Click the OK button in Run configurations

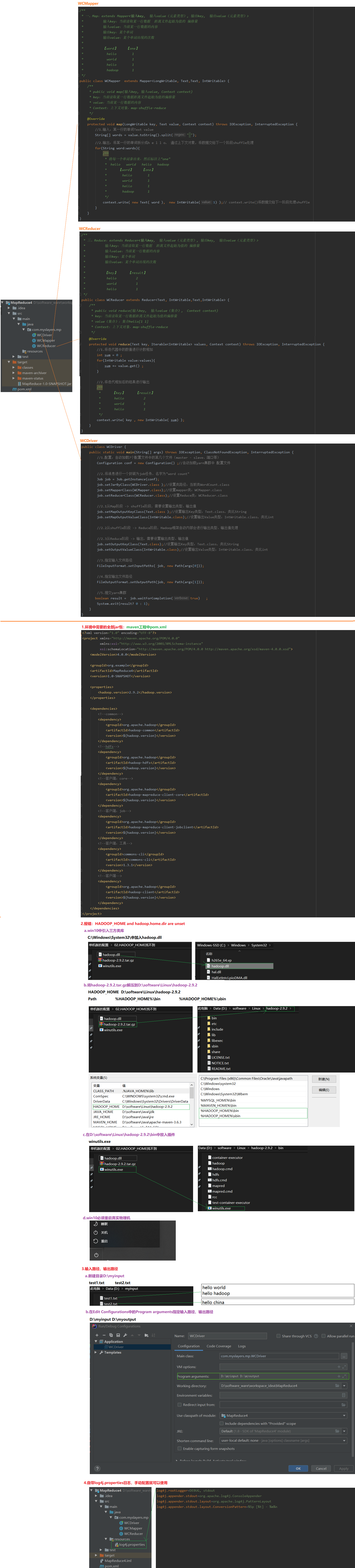click(x=298, y=1468)
